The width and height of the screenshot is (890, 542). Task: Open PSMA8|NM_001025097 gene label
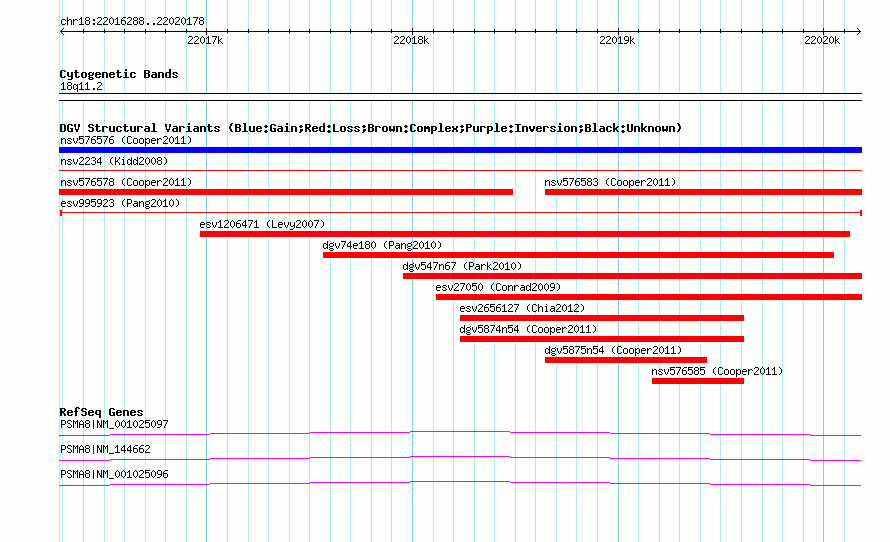tap(114, 425)
